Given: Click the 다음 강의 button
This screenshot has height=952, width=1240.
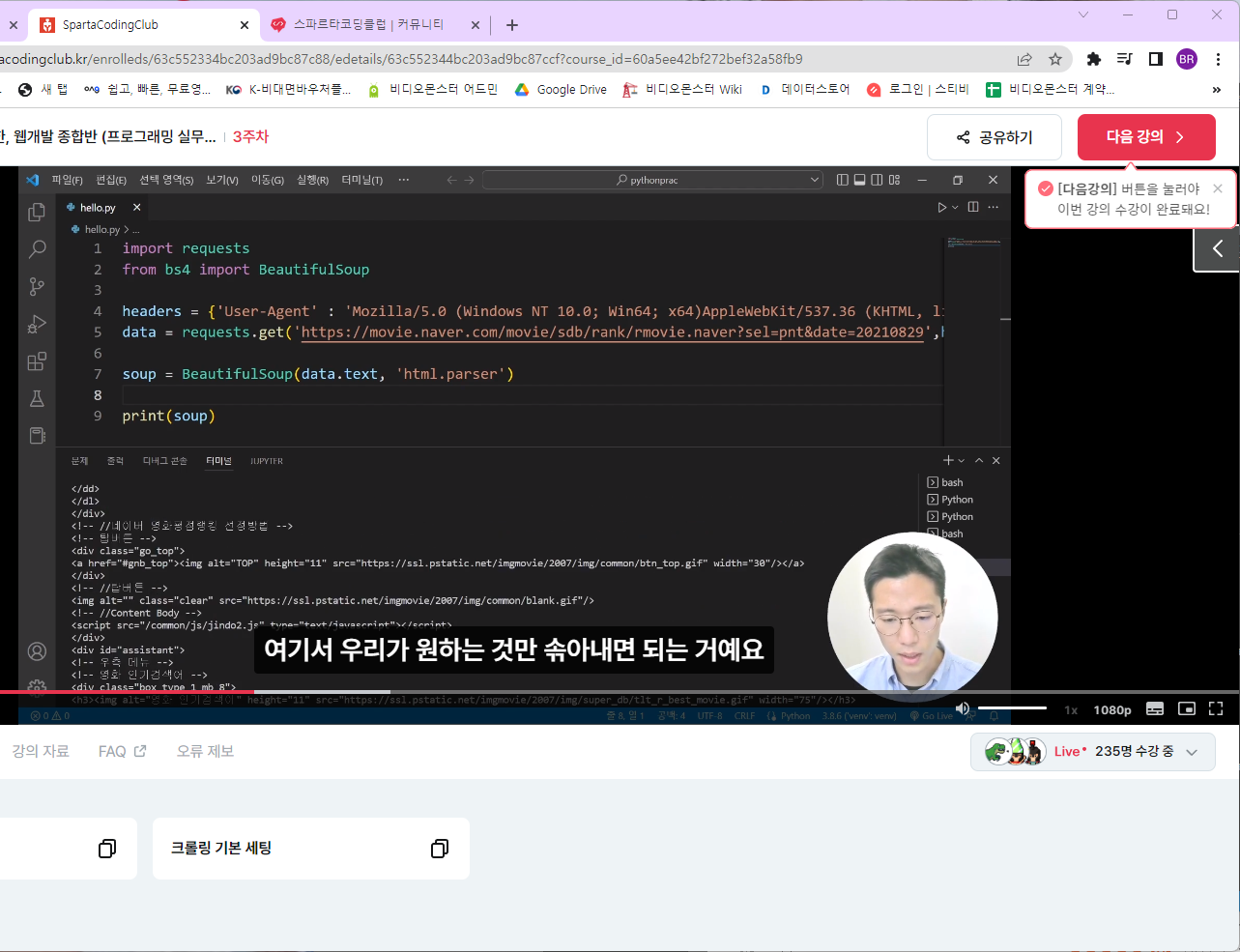Looking at the screenshot, I should 1146,137.
